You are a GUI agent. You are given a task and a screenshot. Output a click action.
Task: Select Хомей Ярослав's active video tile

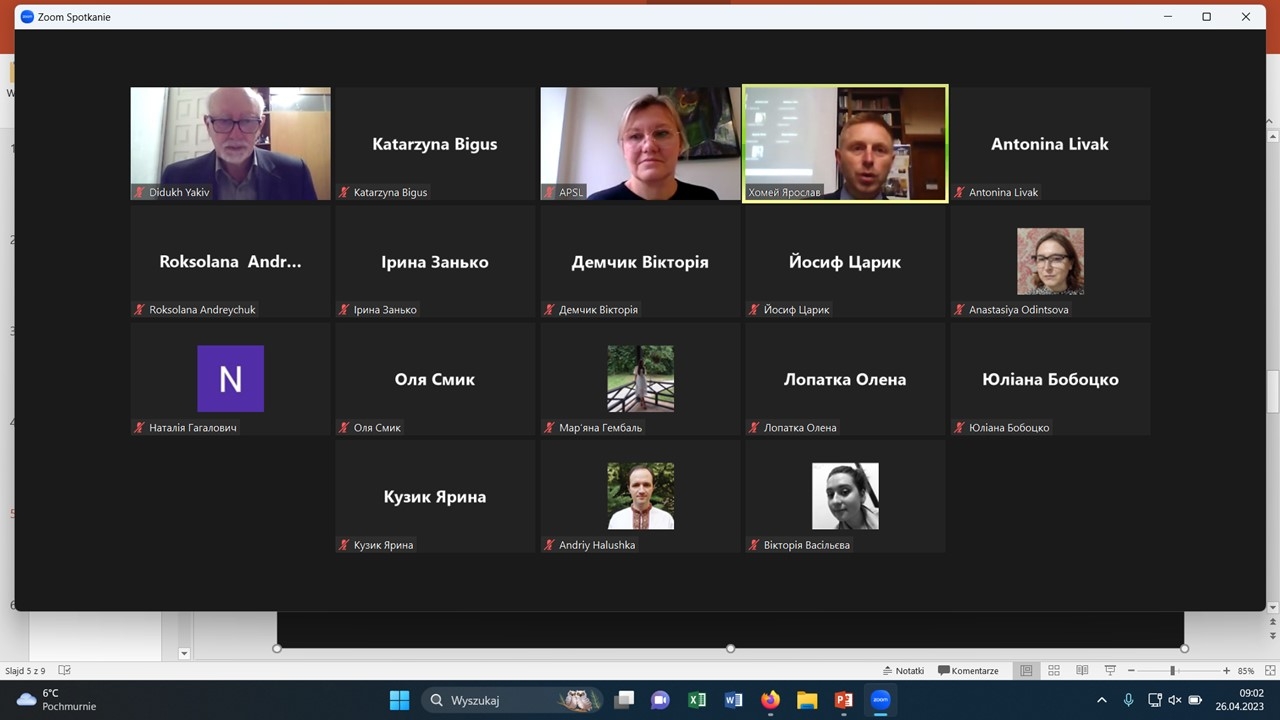pos(845,143)
